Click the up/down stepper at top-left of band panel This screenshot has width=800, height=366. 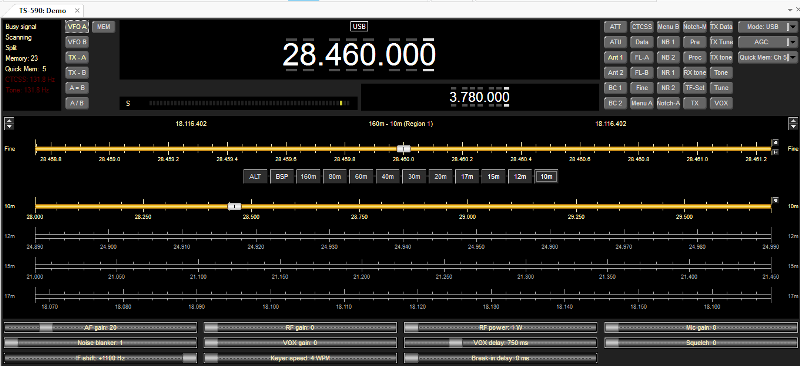(x=8, y=124)
